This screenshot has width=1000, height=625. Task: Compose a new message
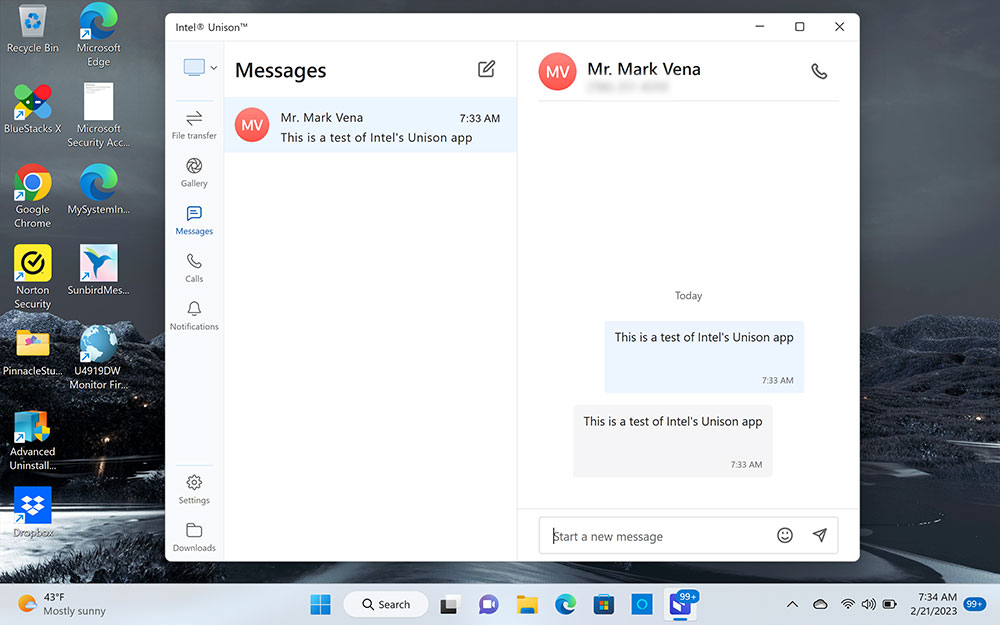tap(486, 69)
